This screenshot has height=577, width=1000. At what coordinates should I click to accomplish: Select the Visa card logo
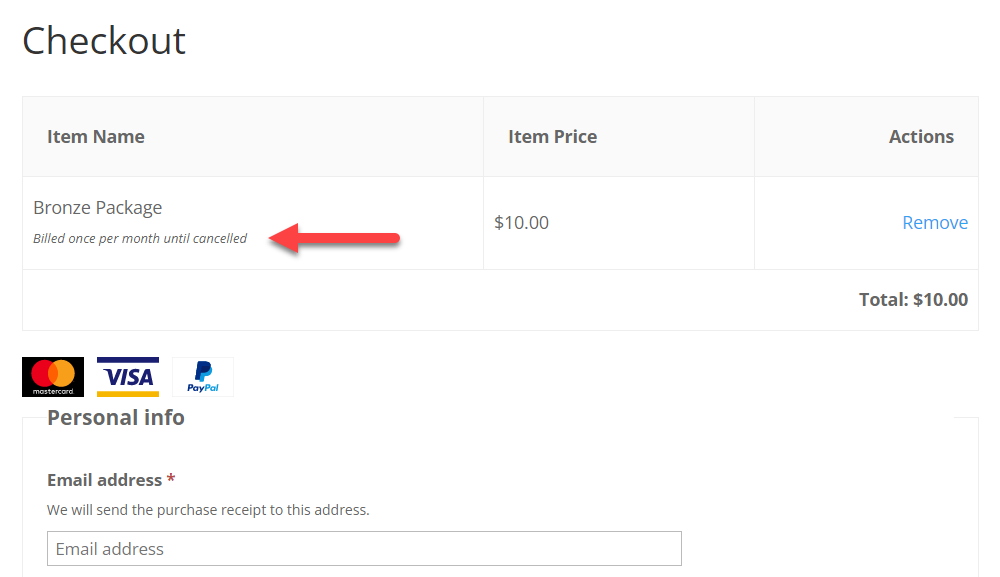coord(128,377)
